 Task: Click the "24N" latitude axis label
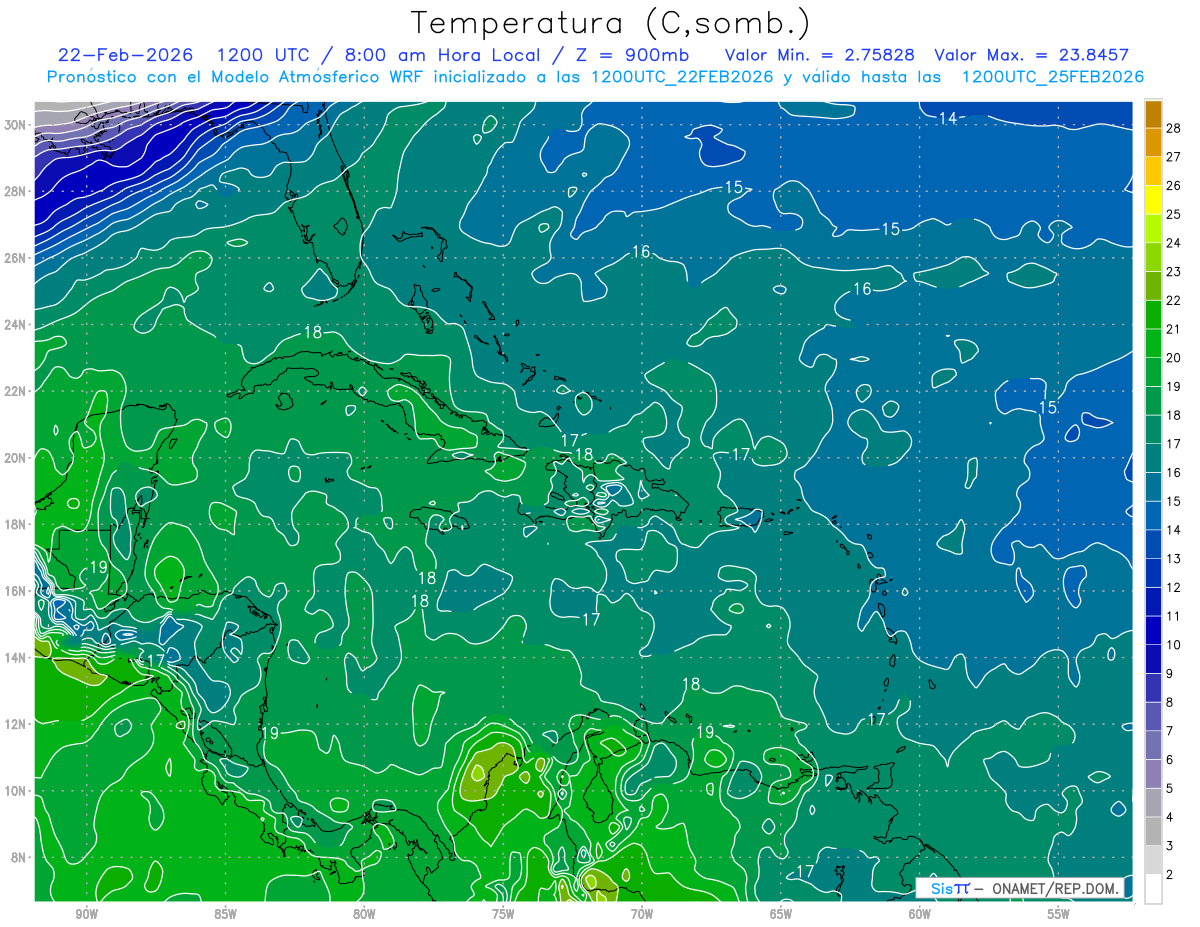click(x=15, y=324)
